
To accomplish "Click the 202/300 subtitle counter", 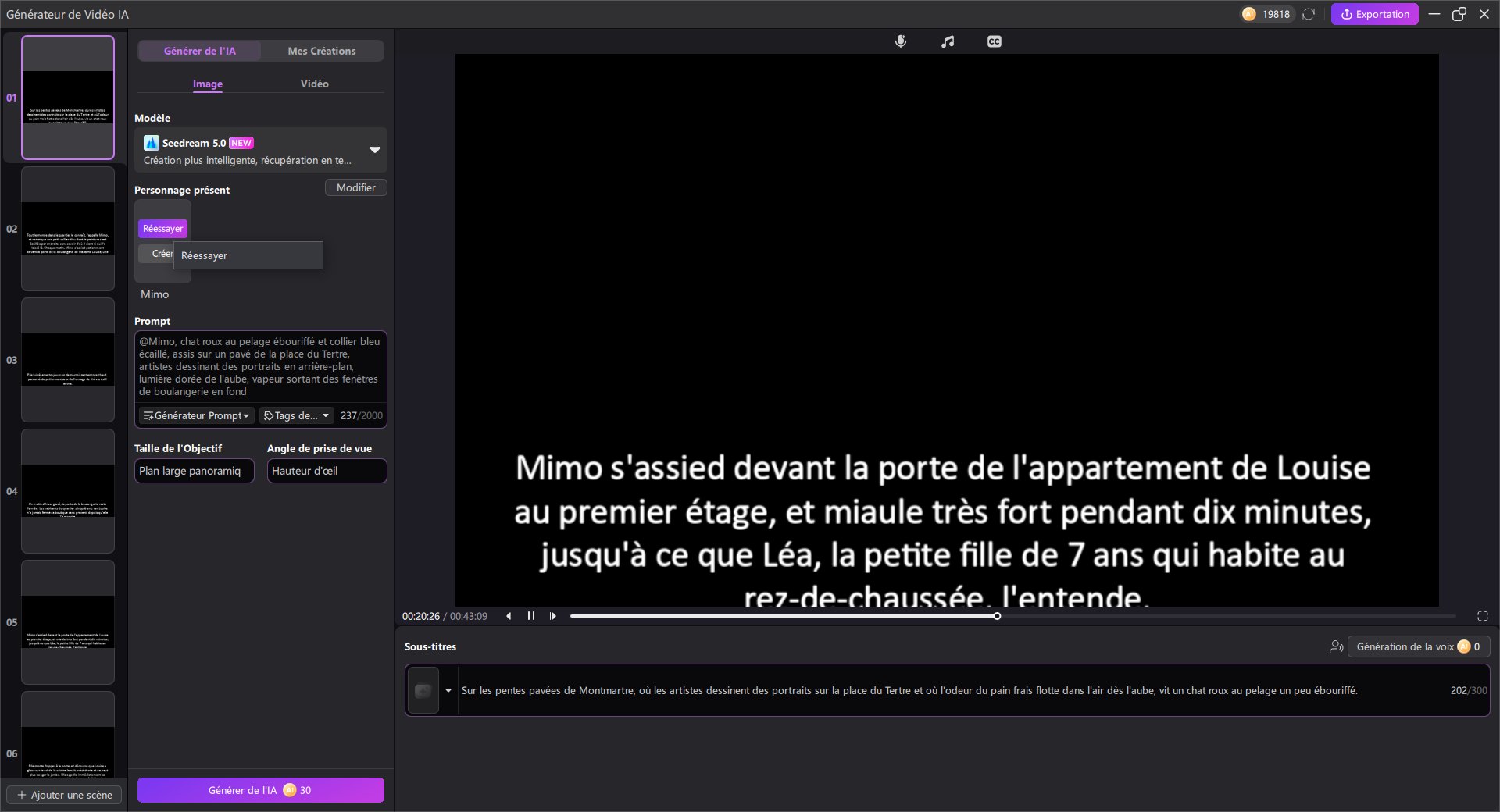I will tap(1469, 690).
